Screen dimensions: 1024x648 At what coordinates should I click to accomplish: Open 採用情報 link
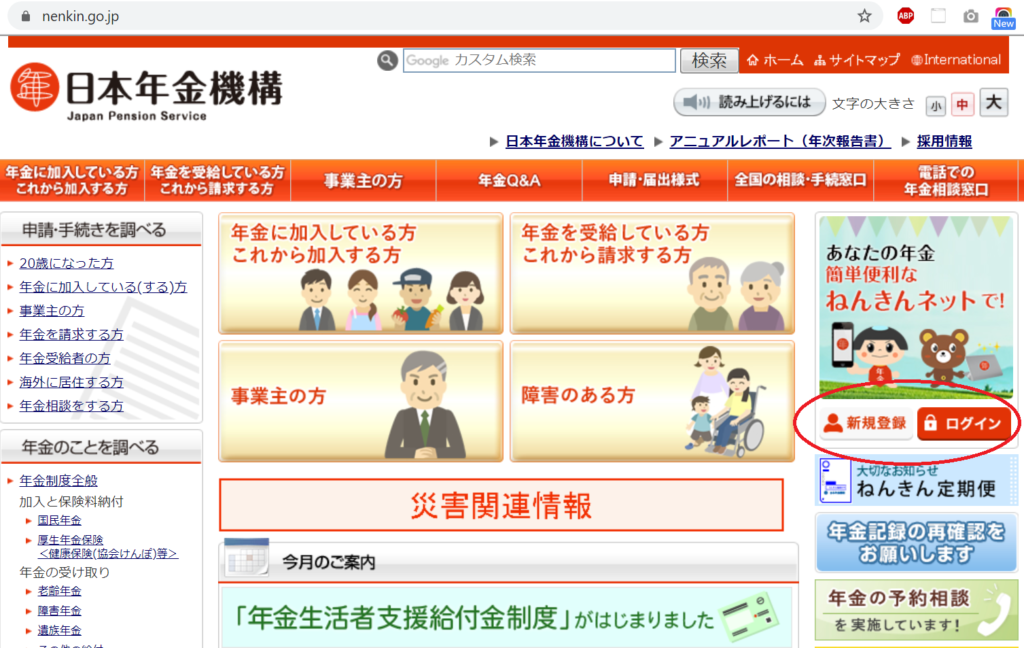tap(944, 141)
